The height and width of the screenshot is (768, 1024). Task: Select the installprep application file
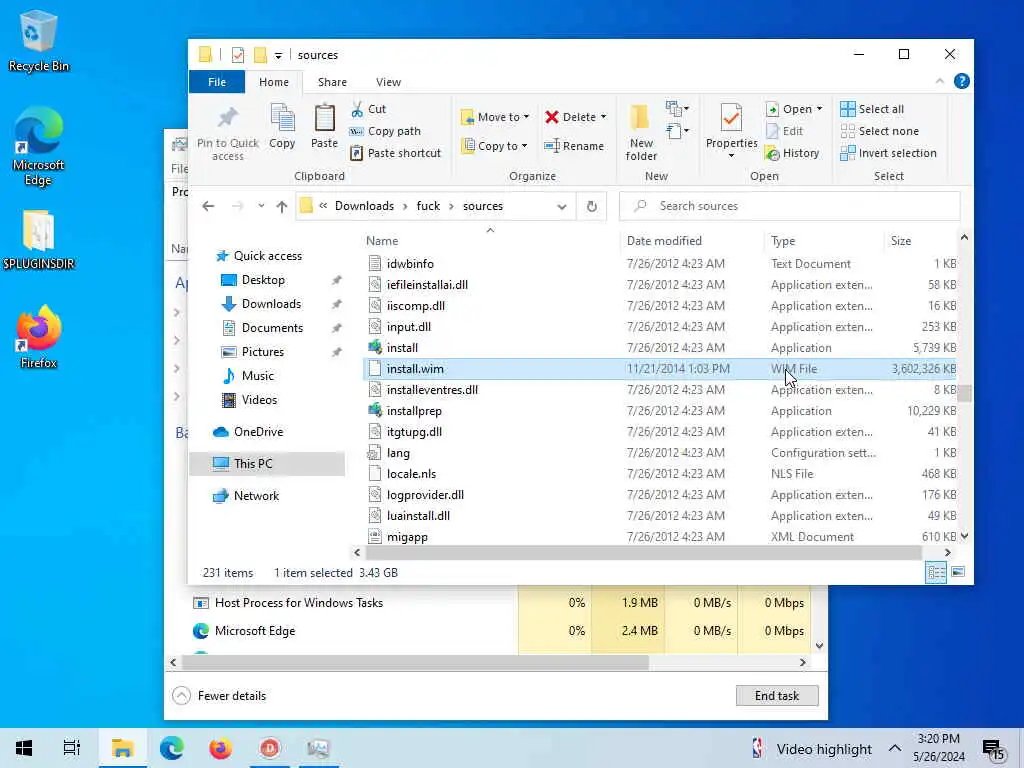(x=414, y=411)
